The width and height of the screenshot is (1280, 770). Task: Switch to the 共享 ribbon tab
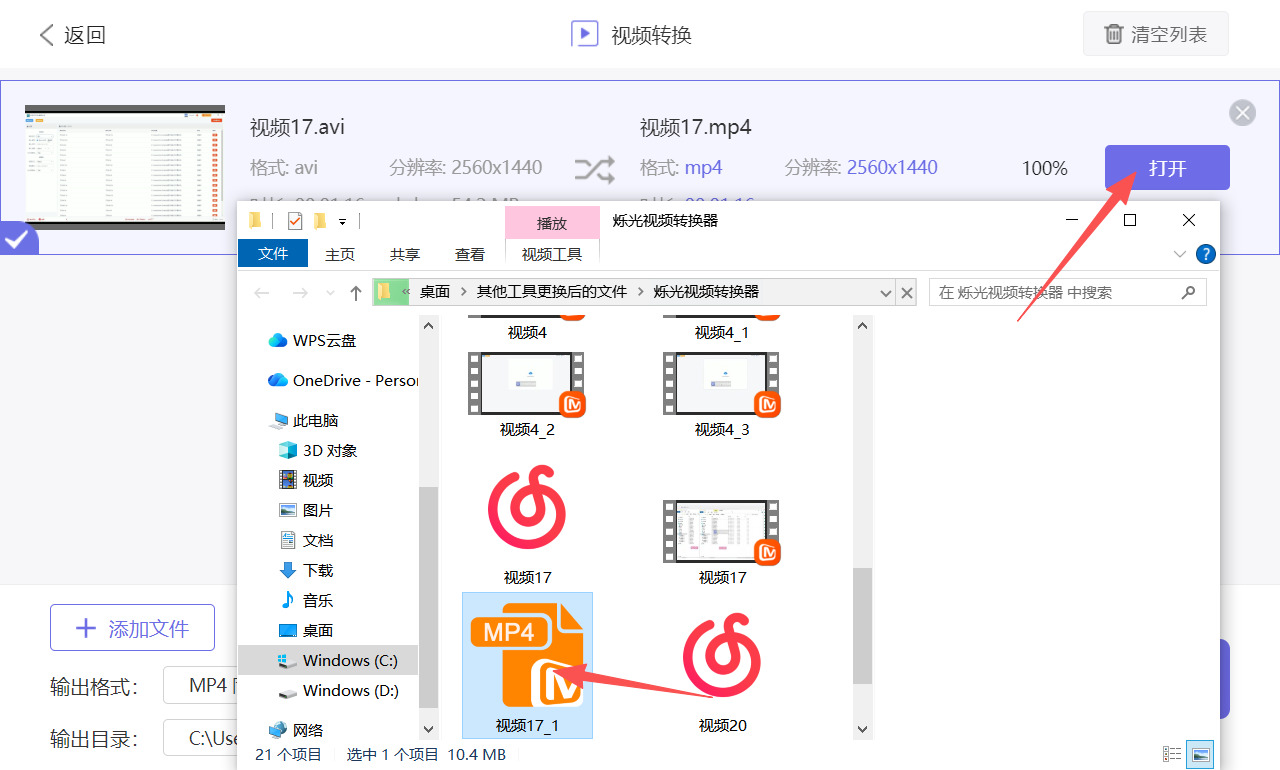click(x=405, y=254)
